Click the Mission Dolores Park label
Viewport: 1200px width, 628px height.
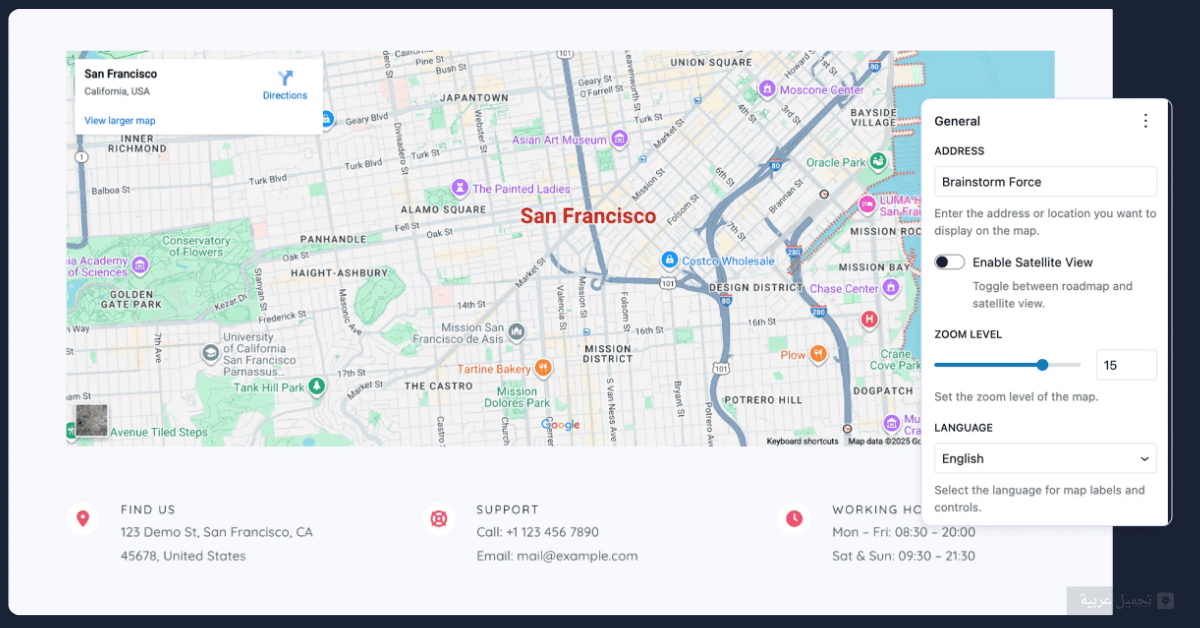pos(517,397)
